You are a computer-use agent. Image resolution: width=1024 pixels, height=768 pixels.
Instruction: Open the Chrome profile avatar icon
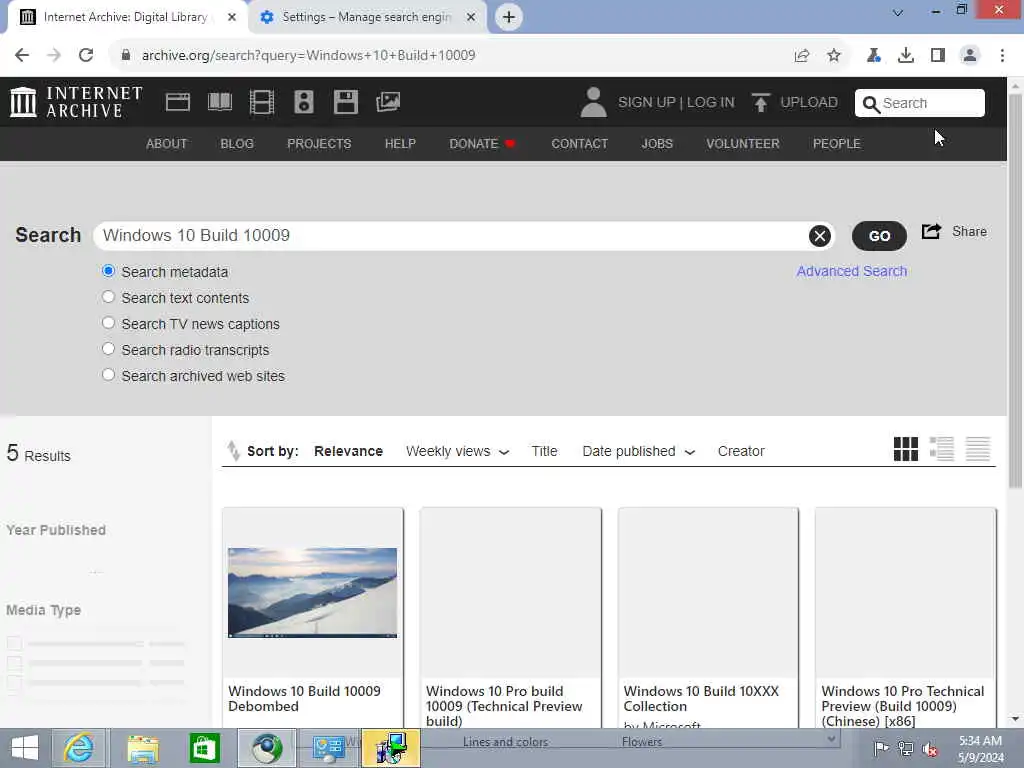coord(970,55)
